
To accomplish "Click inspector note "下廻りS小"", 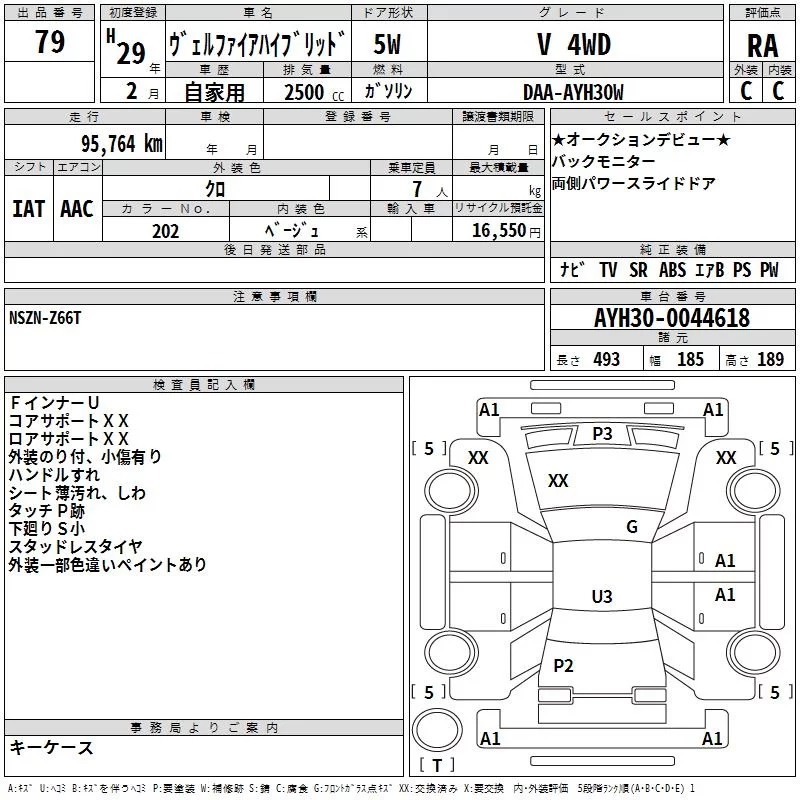I will 46,528.
